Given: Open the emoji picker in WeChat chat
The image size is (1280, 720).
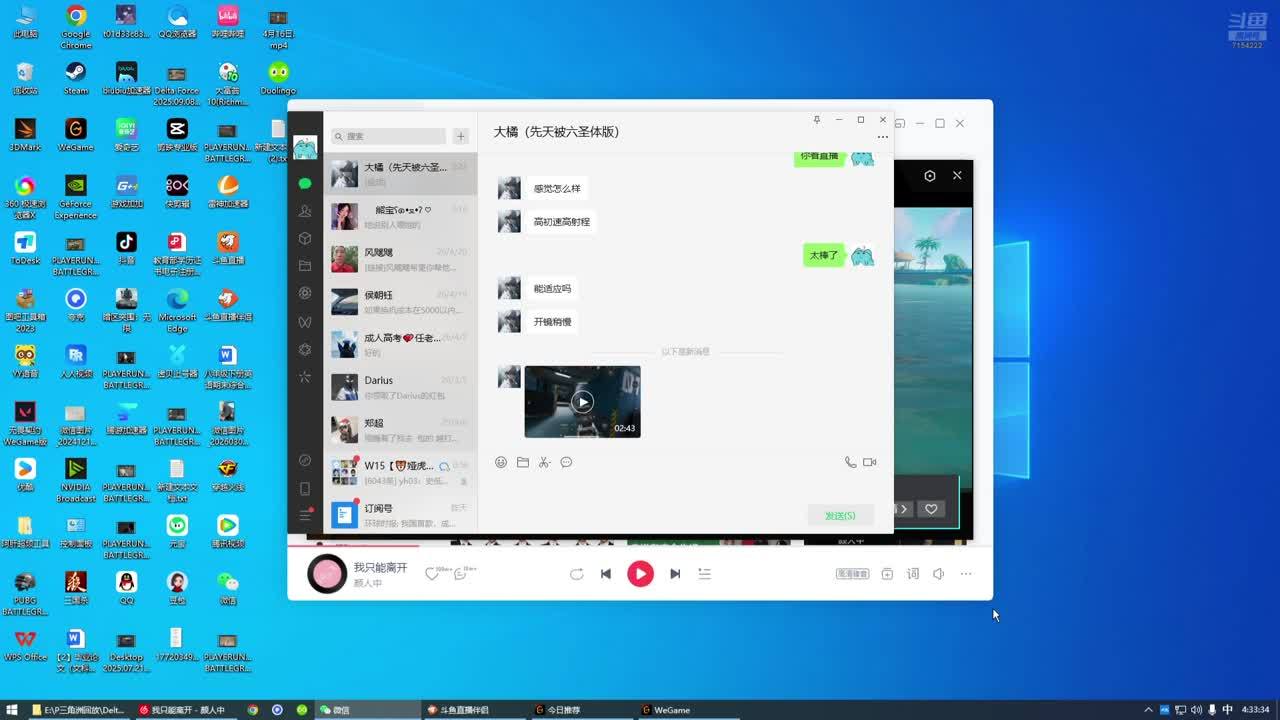Looking at the screenshot, I should 501,462.
